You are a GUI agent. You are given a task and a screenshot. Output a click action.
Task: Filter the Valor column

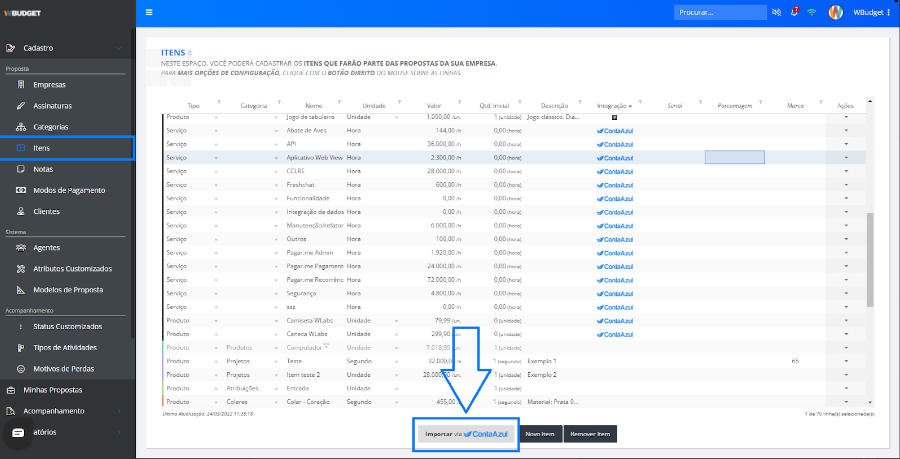pos(460,102)
